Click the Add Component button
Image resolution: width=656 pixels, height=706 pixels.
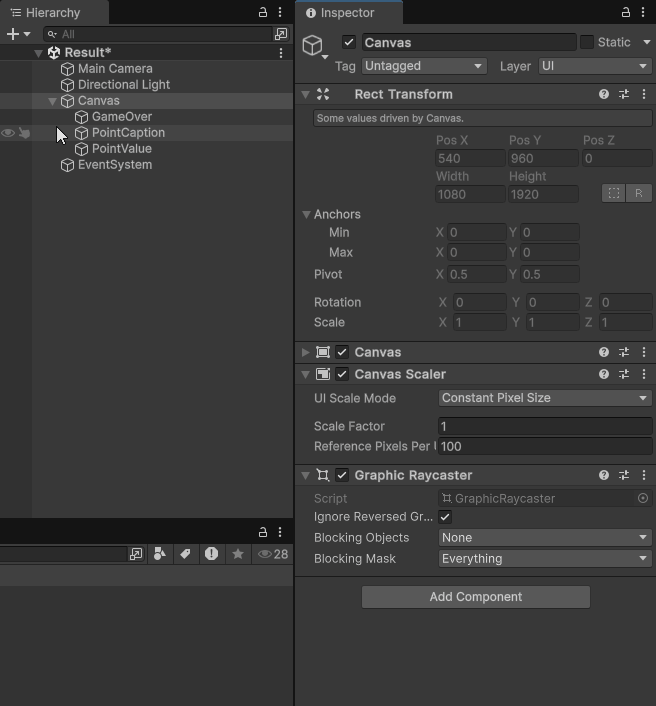(x=475, y=597)
